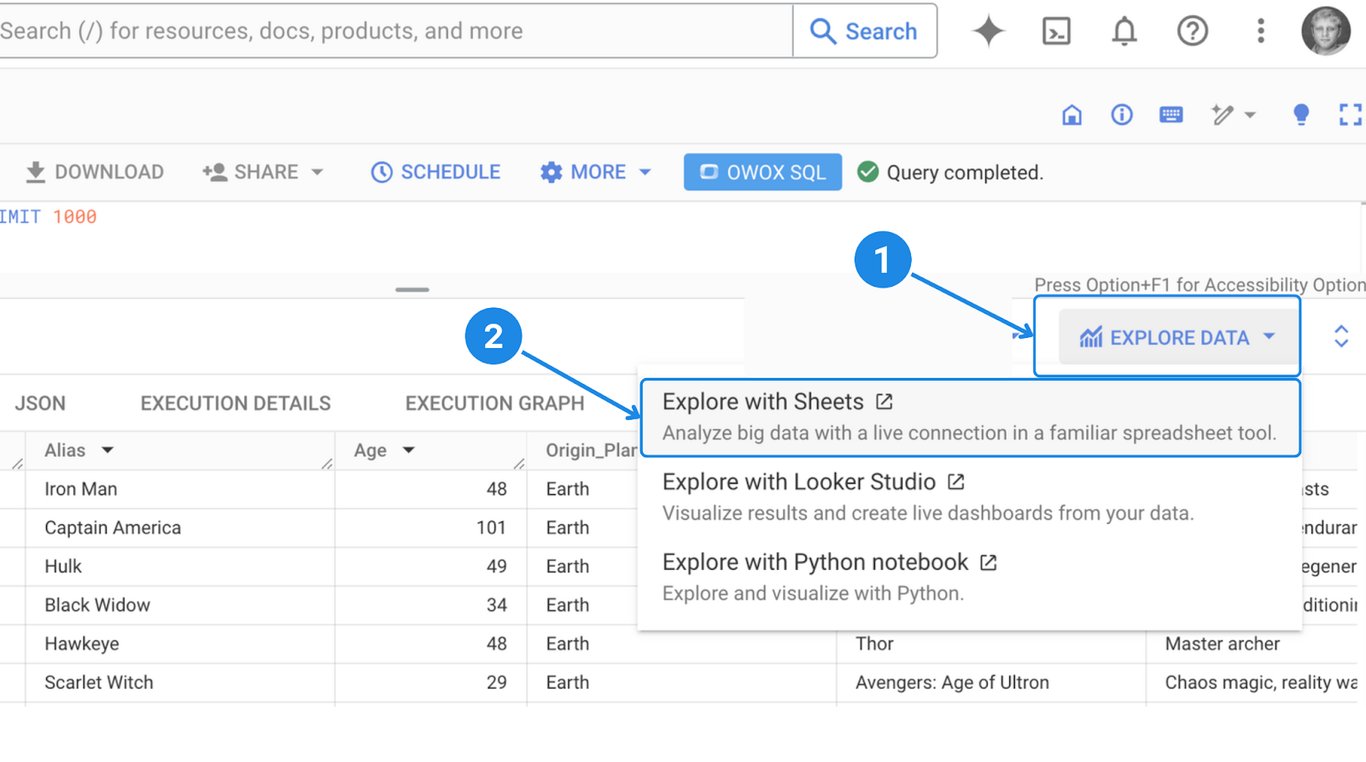Screen dimensions: 1366x762
Task: Click the age value 101
Action: (x=491, y=528)
